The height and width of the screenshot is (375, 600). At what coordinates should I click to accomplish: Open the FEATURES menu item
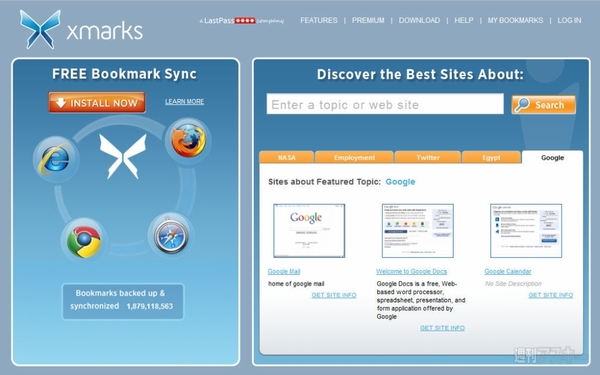pos(319,20)
